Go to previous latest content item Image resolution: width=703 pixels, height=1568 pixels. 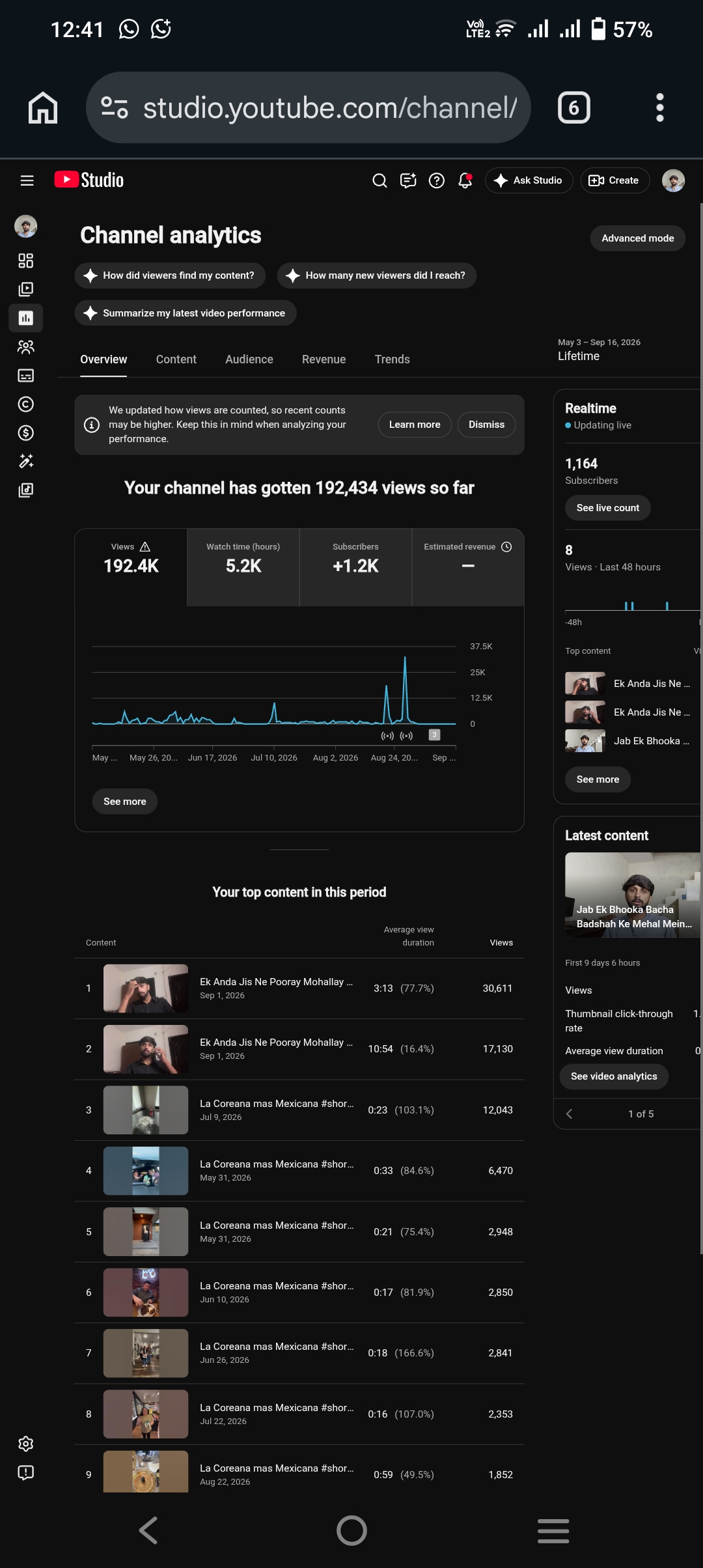tap(570, 1113)
